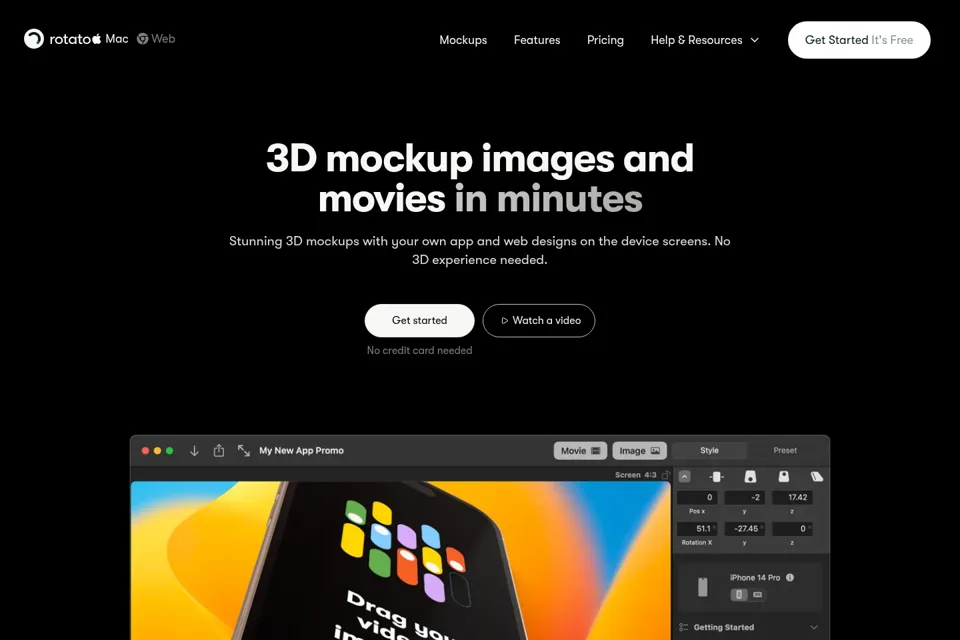This screenshot has width=960, height=640.
Task: Select the Mac version label
Action: [116, 39]
